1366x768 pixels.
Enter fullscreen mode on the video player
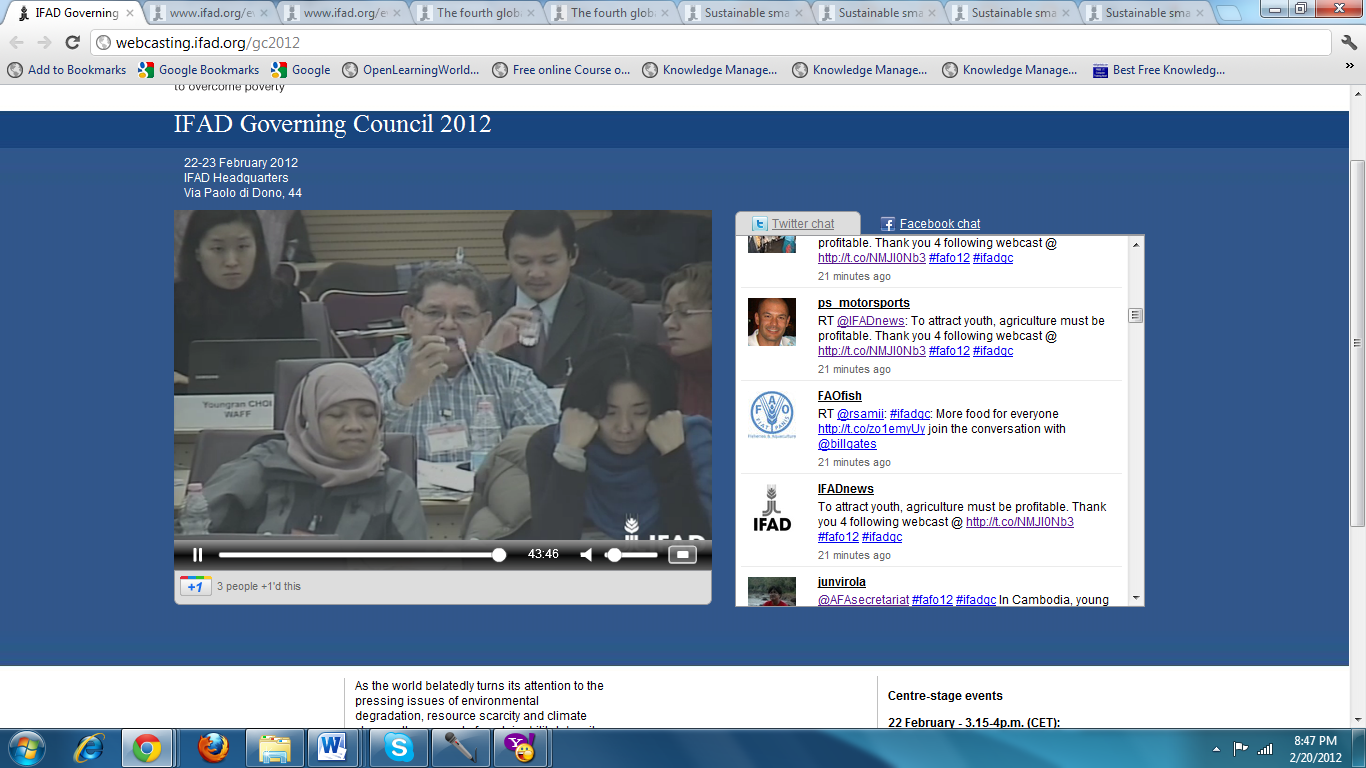pyautogui.click(x=682, y=555)
